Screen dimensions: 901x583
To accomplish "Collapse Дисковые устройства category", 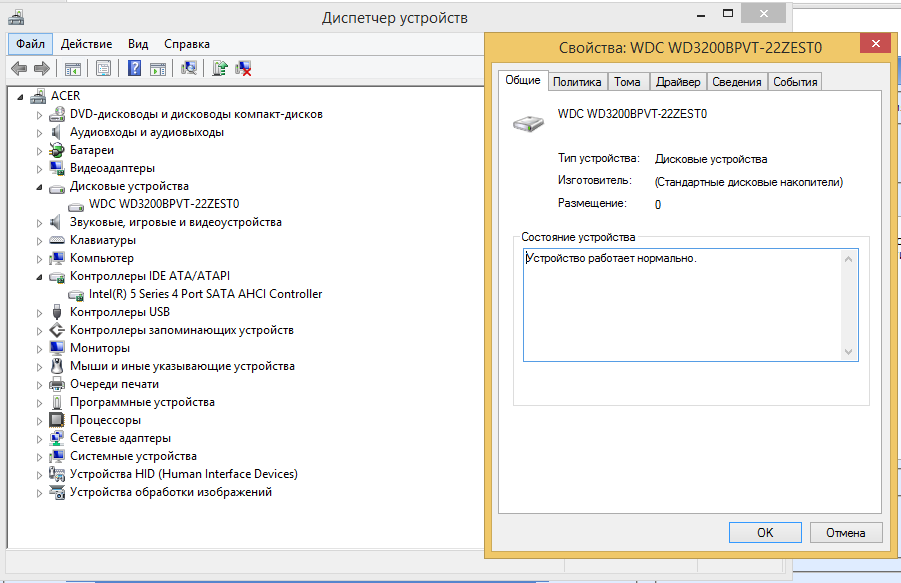I will pyautogui.click(x=39, y=187).
